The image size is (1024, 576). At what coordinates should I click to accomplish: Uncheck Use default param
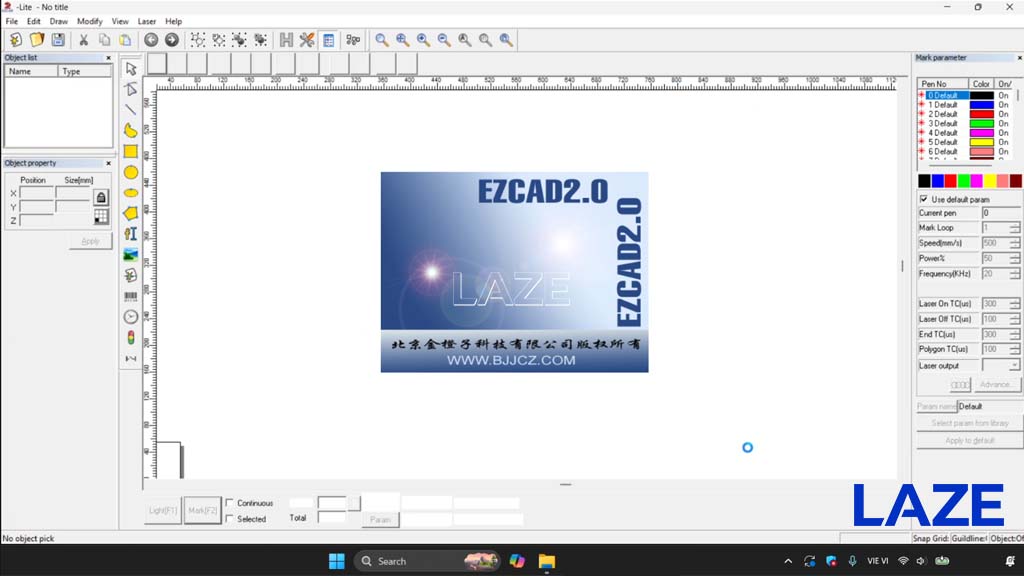click(923, 199)
